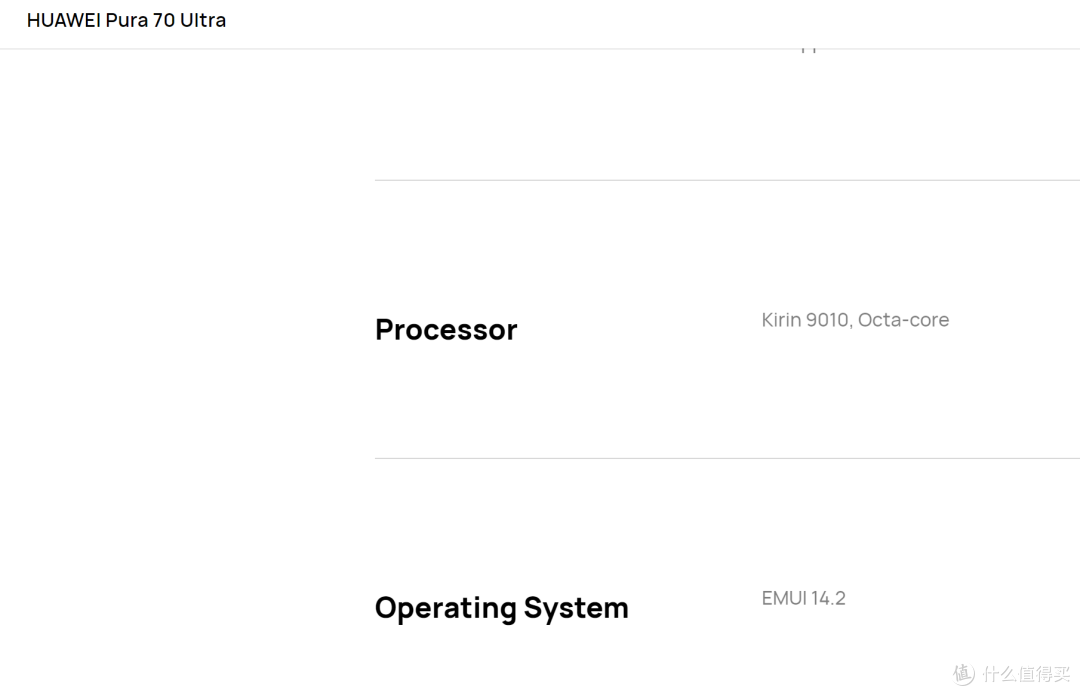Click the word Ultra in the header
Image resolution: width=1080 pixels, height=696 pixels.
(x=202, y=21)
